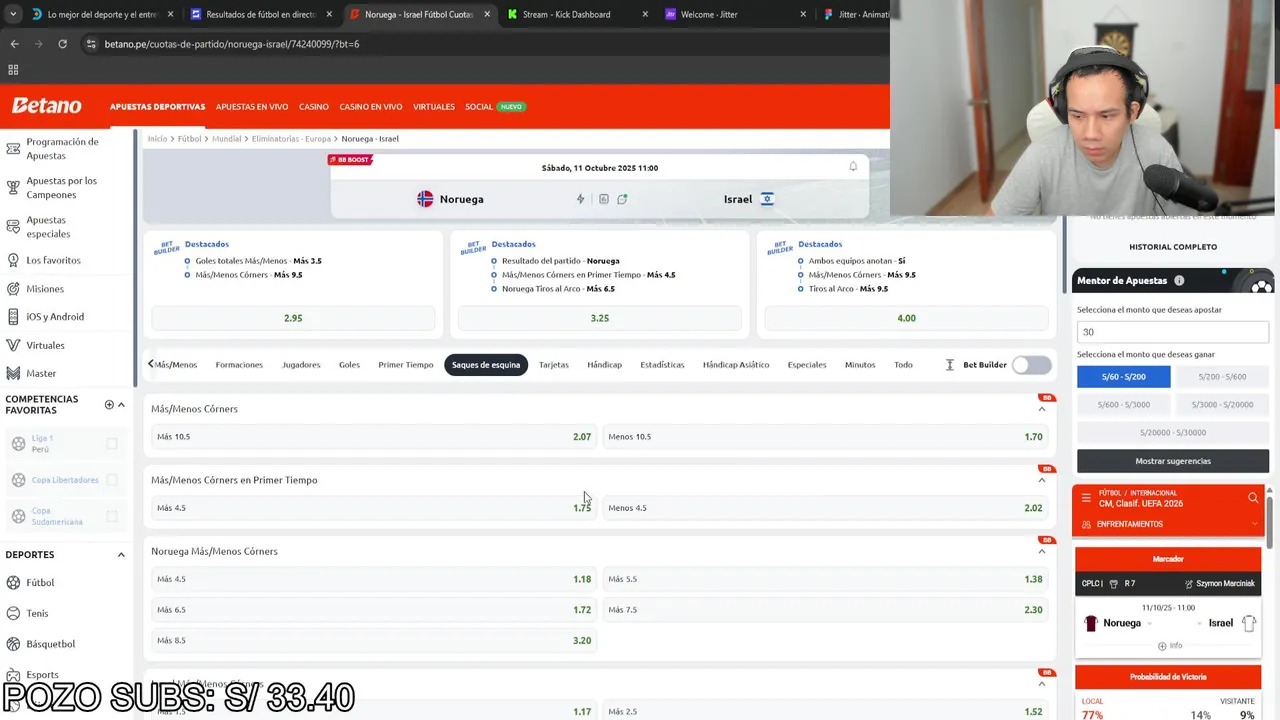Click the bet amount input field
This screenshot has width=1280, height=720.
coord(1173,332)
